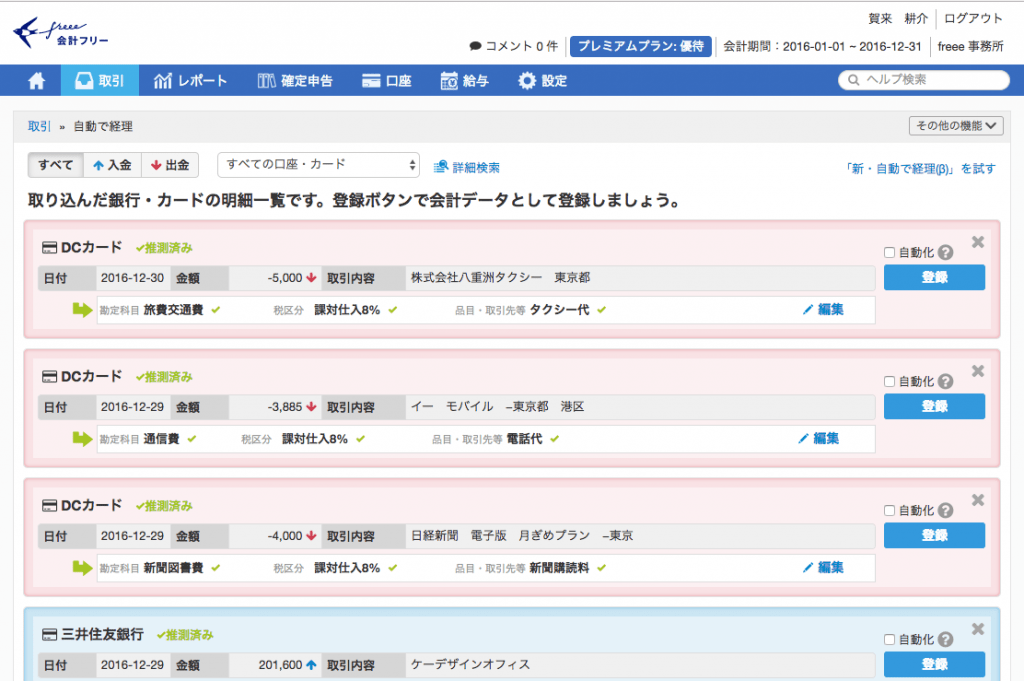The image size is (1024, 681).
Task: Click the 編集 link on the 電話代 row
Action: (828, 439)
